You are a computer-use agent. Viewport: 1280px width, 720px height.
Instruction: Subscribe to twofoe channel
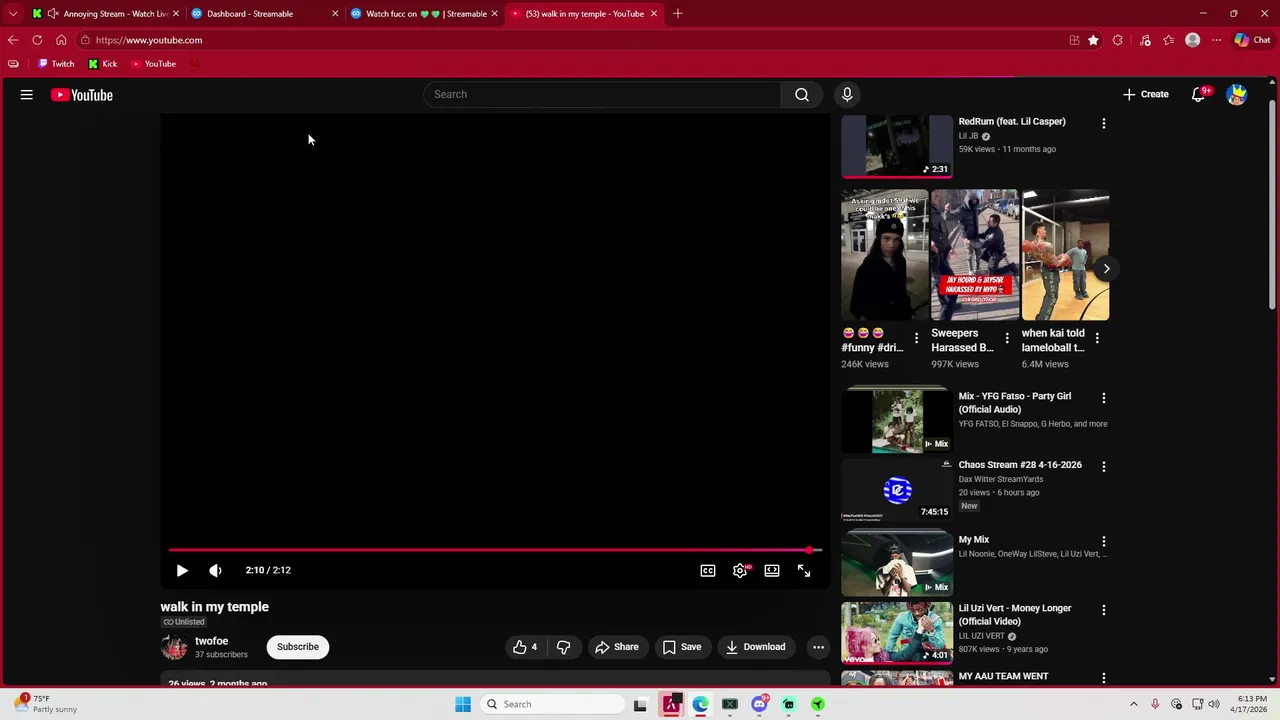click(x=298, y=647)
